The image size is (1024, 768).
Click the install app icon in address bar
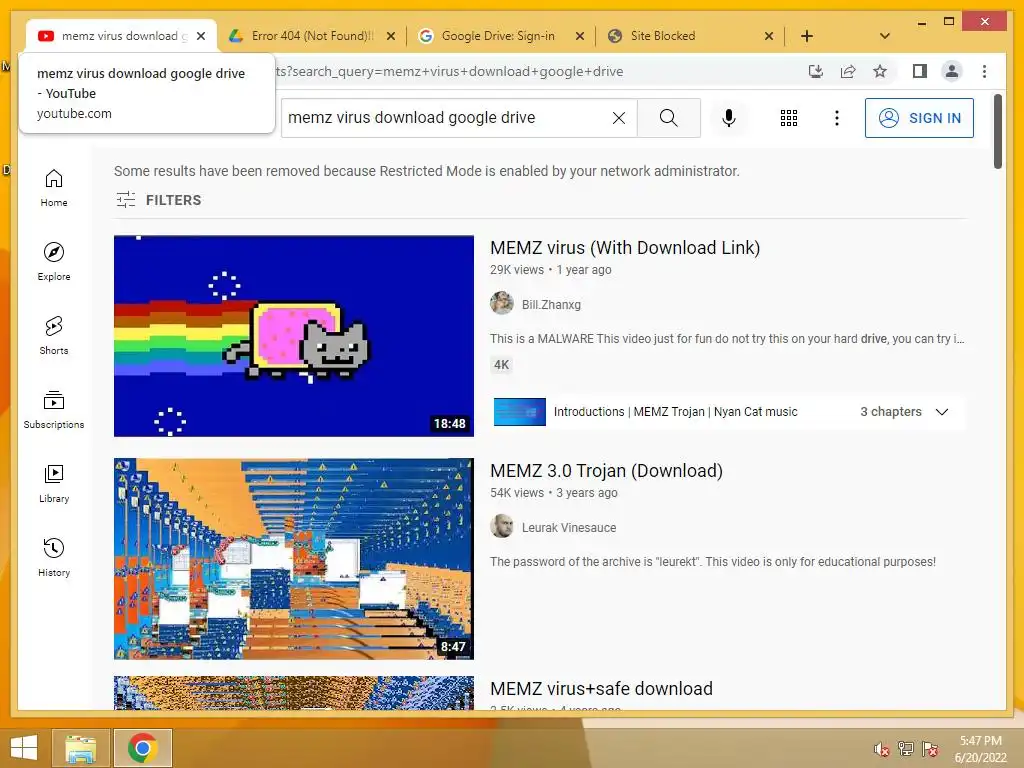tap(815, 71)
